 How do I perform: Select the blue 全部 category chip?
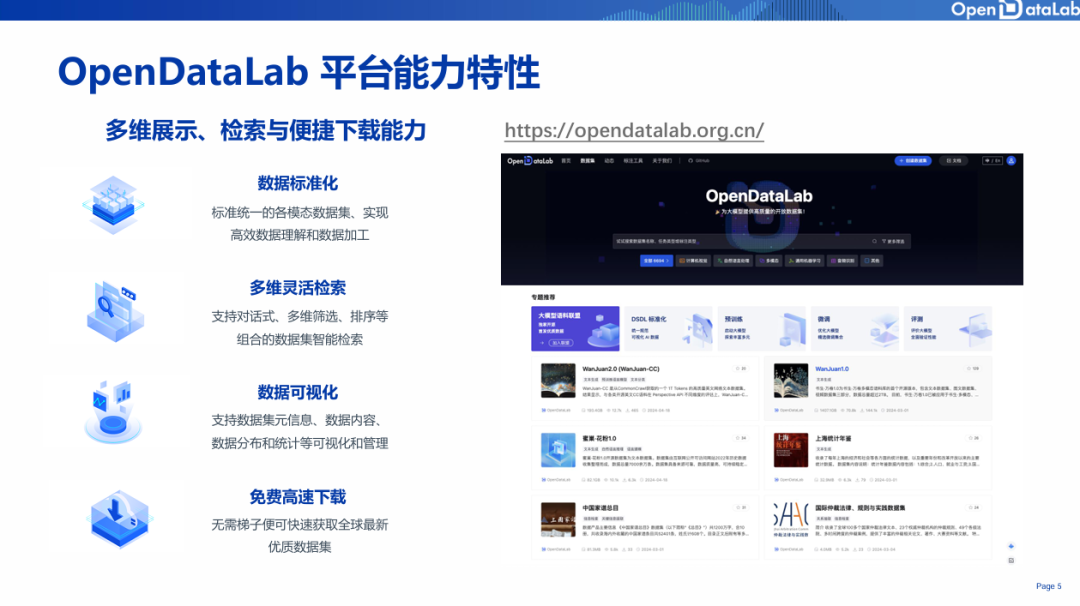pyautogui.click(x=656, y=261)
